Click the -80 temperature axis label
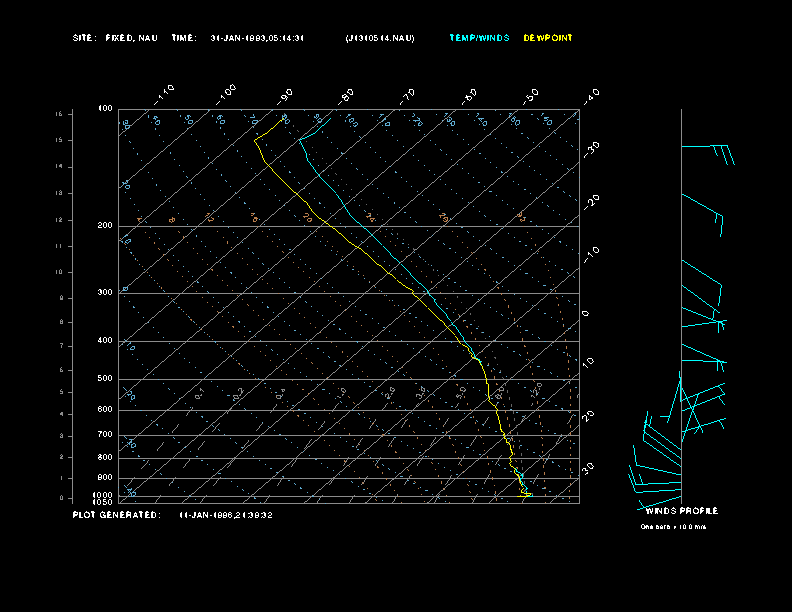This screenshot has height=612, width=792. click(x=347, y=95)
